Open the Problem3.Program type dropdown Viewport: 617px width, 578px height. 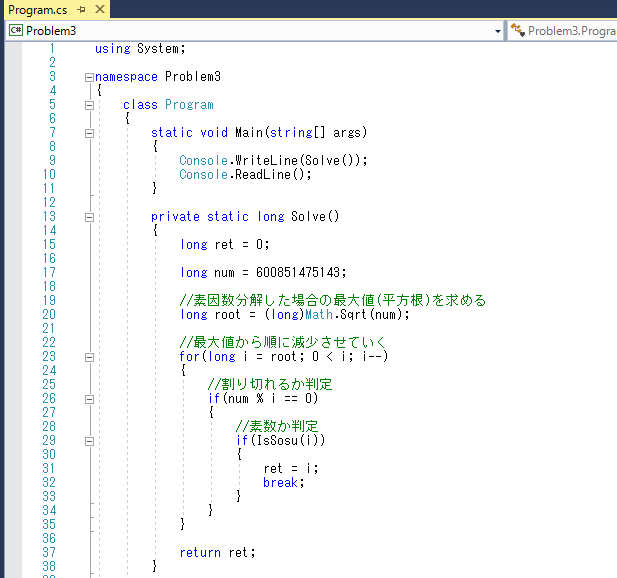563,31
